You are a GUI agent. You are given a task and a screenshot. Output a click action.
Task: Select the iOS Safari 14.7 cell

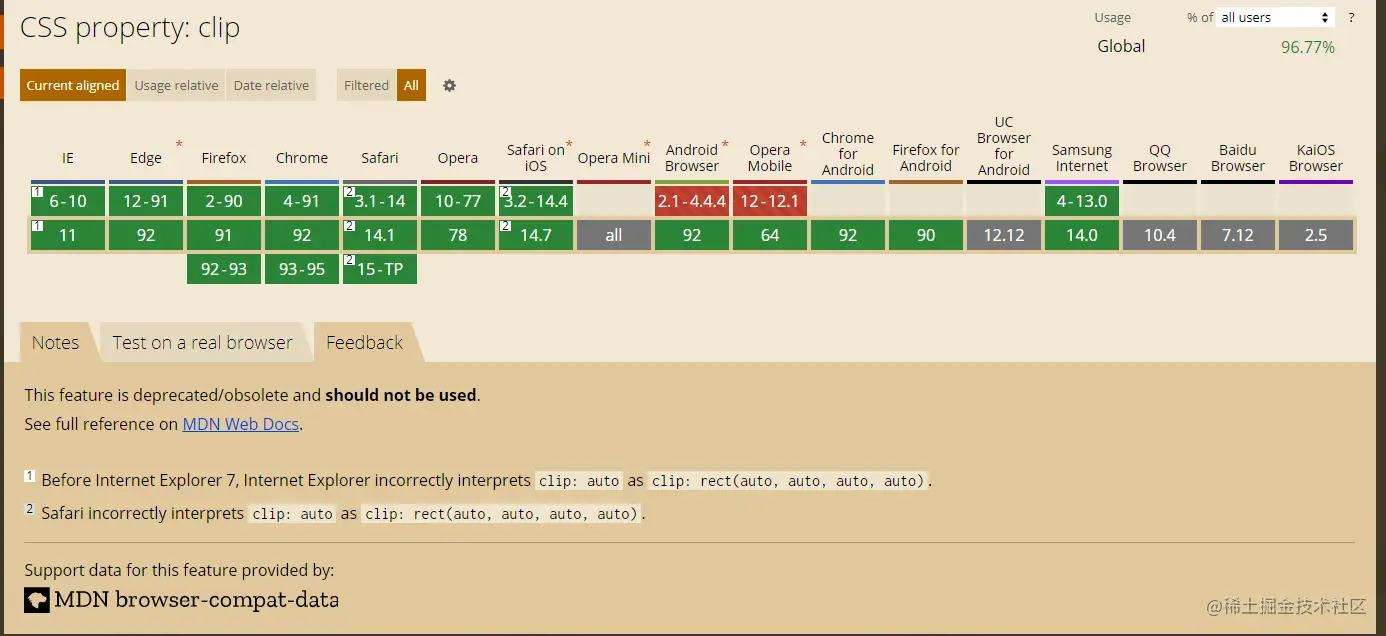coord(536,235)
